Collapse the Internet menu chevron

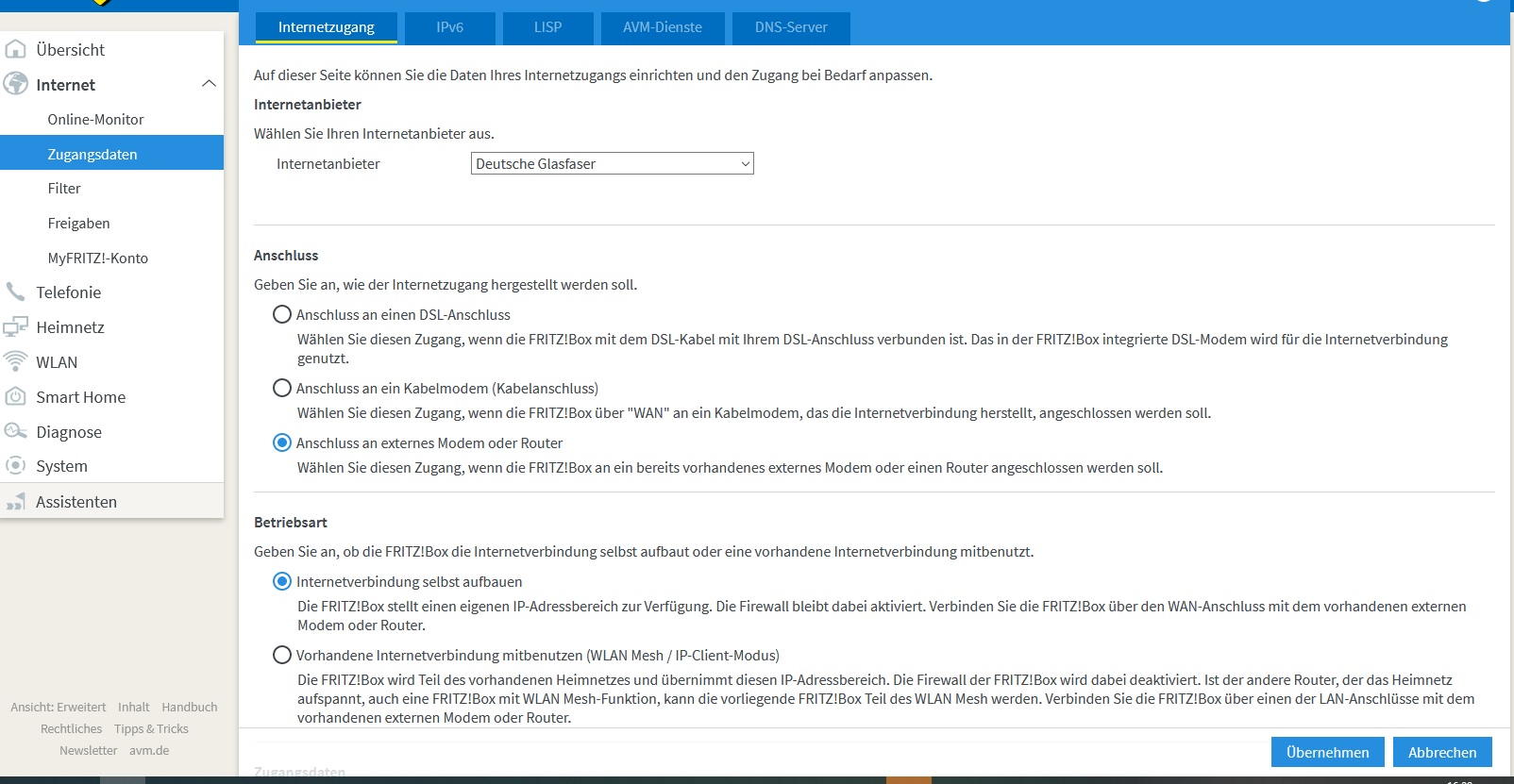(x=209, y=84)
